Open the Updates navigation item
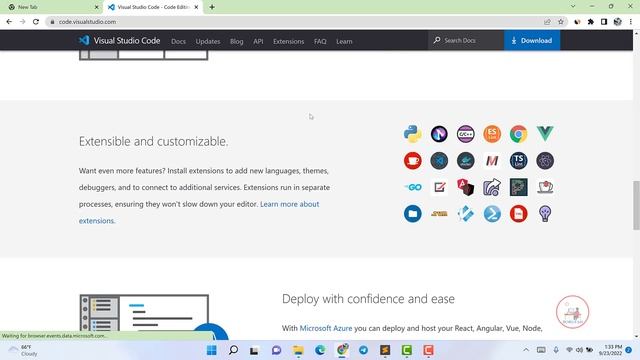This screenshot has height=360, width=640. [208, 41]
